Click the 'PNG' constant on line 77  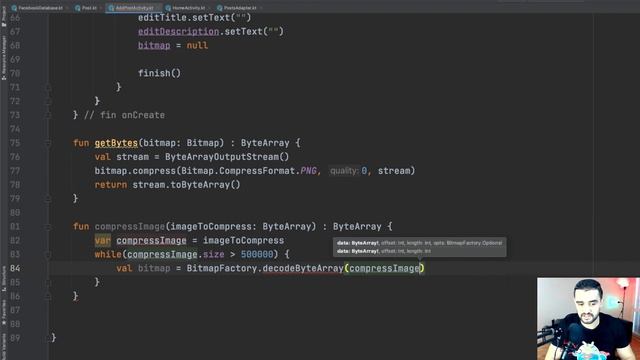point(308,171)
